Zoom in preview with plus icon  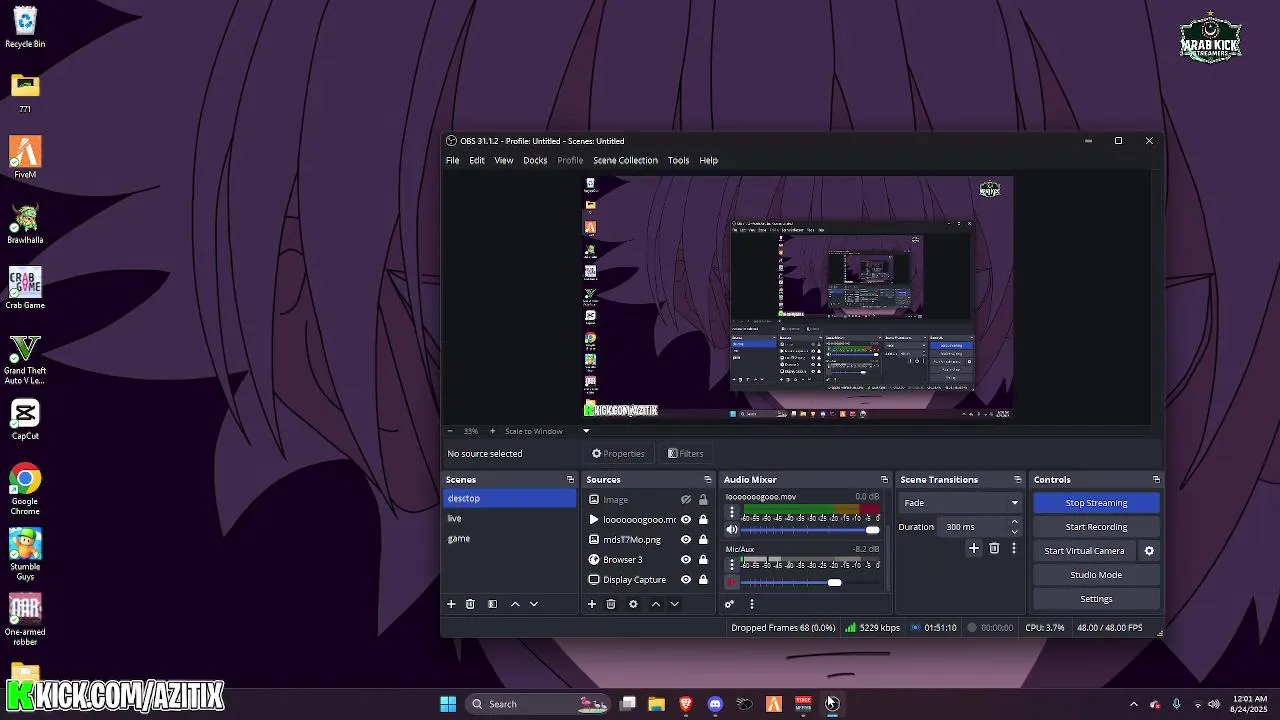(x=492, y=431)
